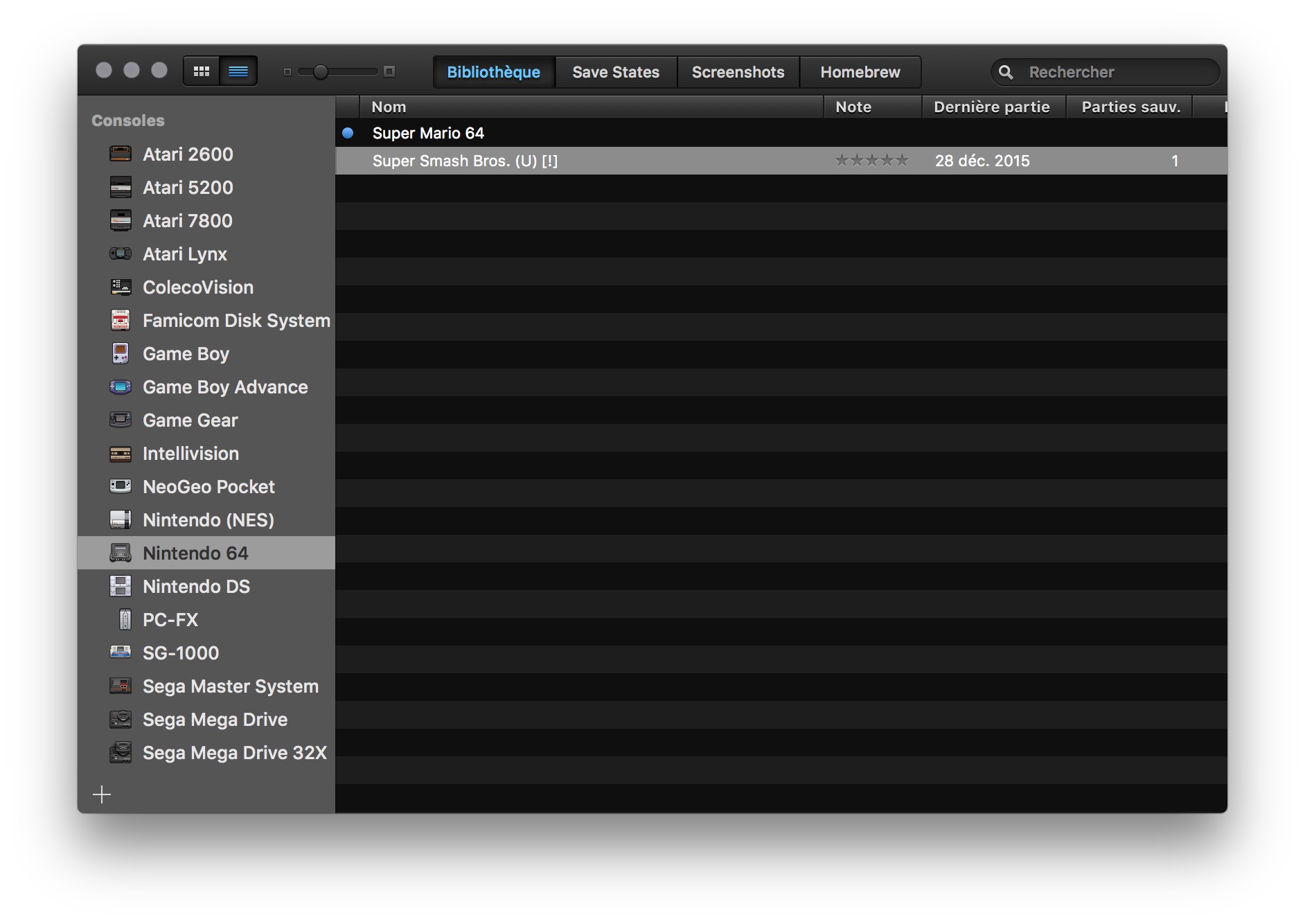Click the Rechercher search field

(x=1105, y=72)
